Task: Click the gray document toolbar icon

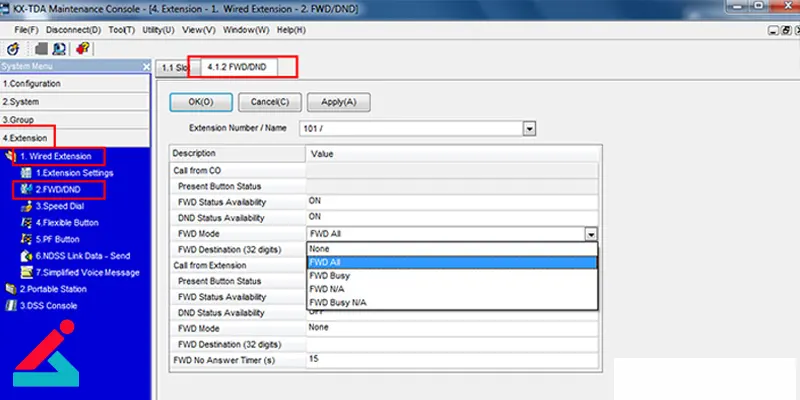Action: 41,49
